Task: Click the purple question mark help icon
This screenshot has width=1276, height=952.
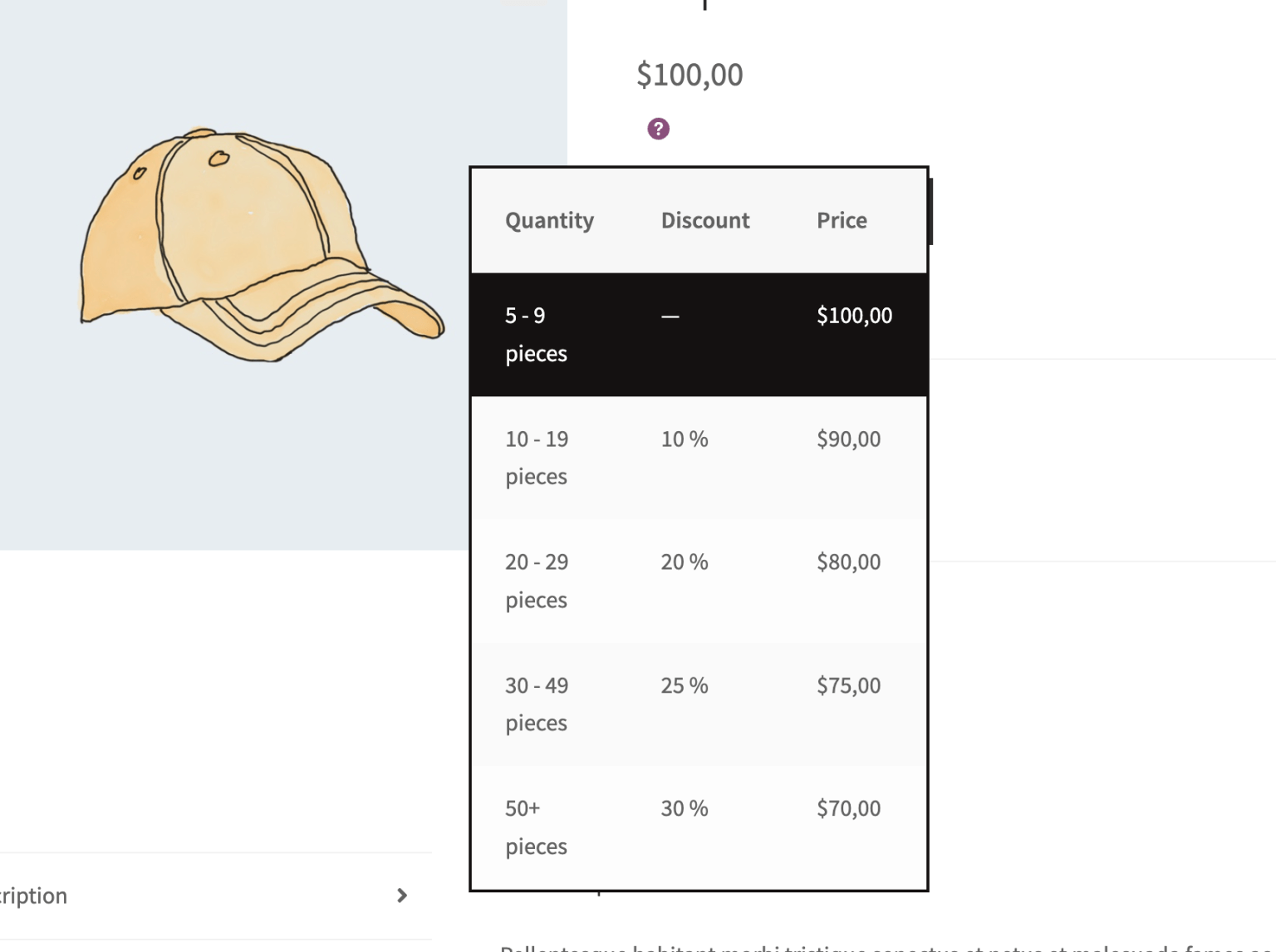Action: pos(657,127)
